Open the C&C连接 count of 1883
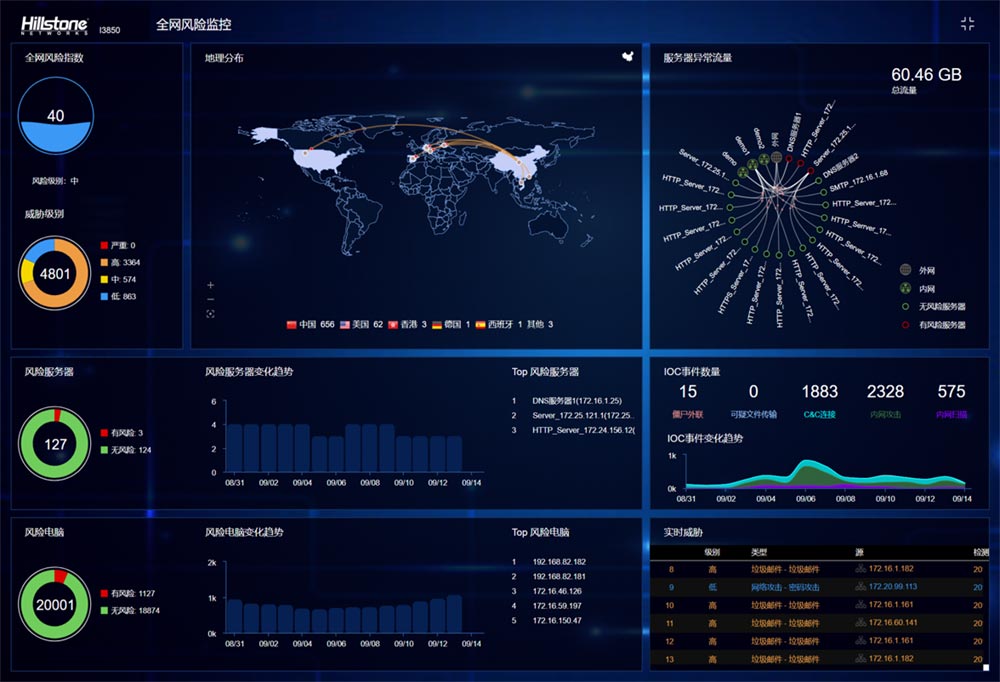The image size is (1000, 682). click(x=820, y=391)
